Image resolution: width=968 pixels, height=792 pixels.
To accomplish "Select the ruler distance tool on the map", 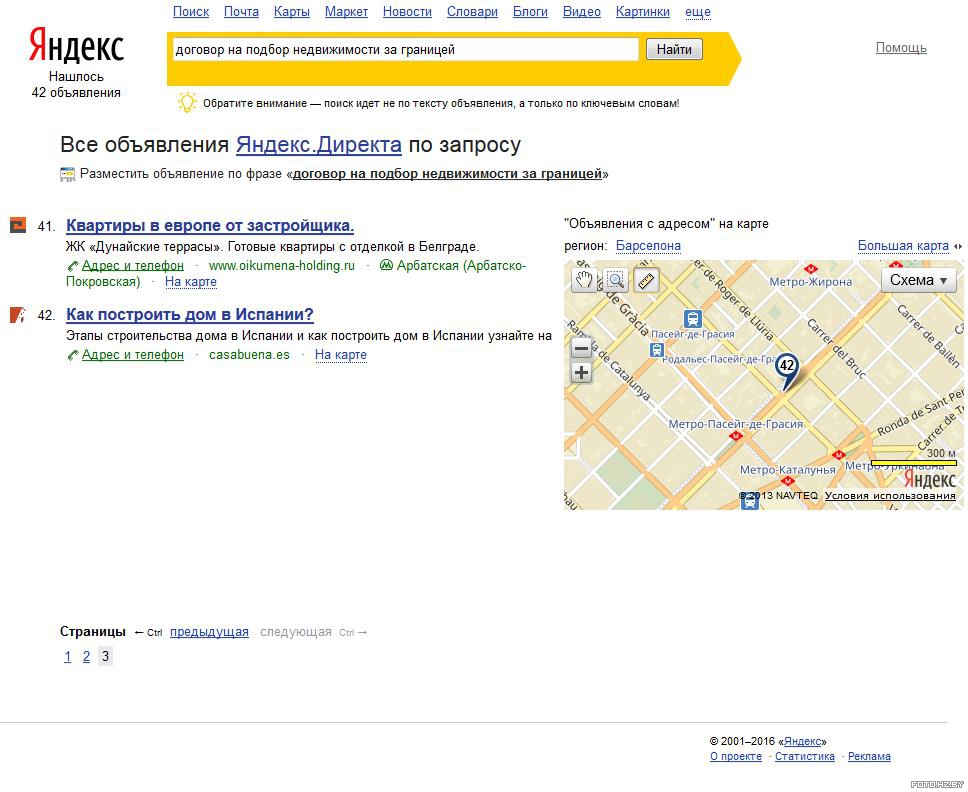I will tap(646, 280).
